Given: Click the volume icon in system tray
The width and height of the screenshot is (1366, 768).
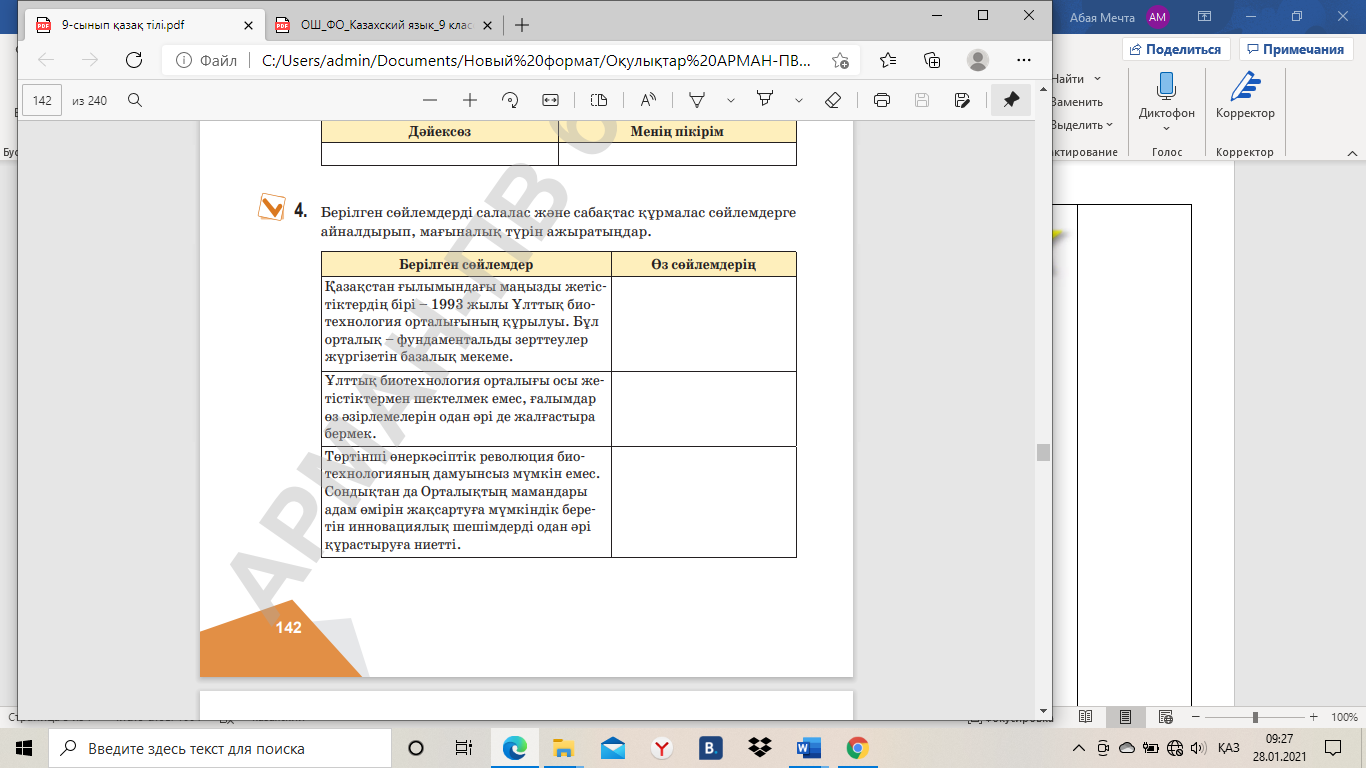Looking at the screenshot, I should 1197,748.
